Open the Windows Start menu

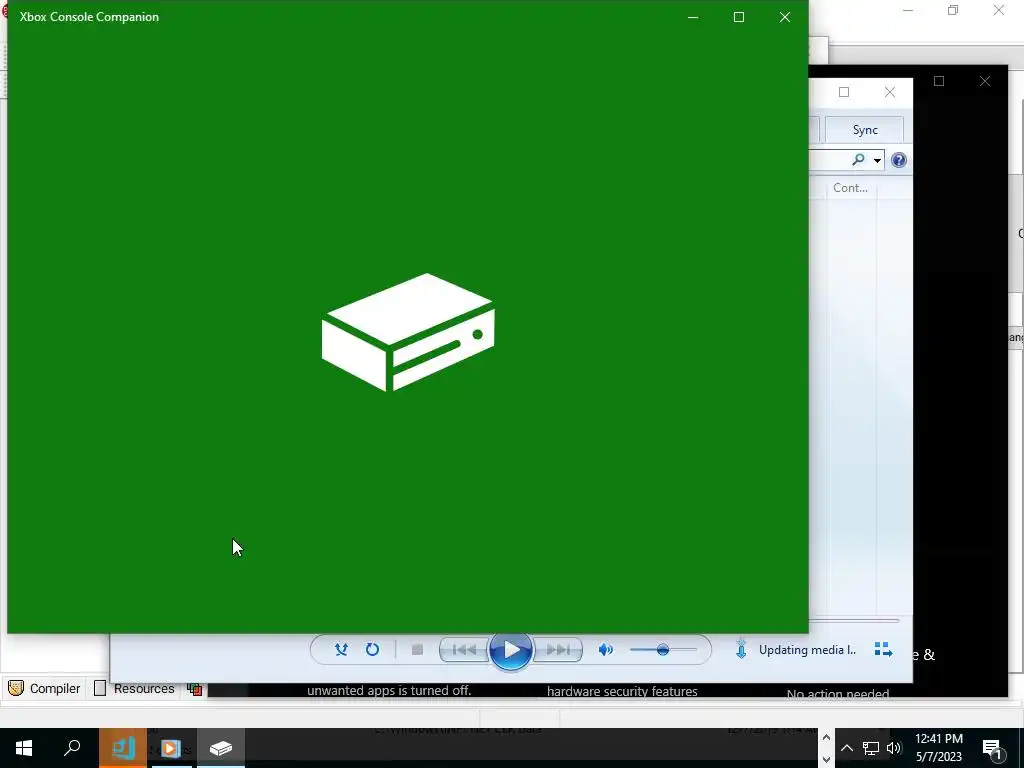point(24,748)
